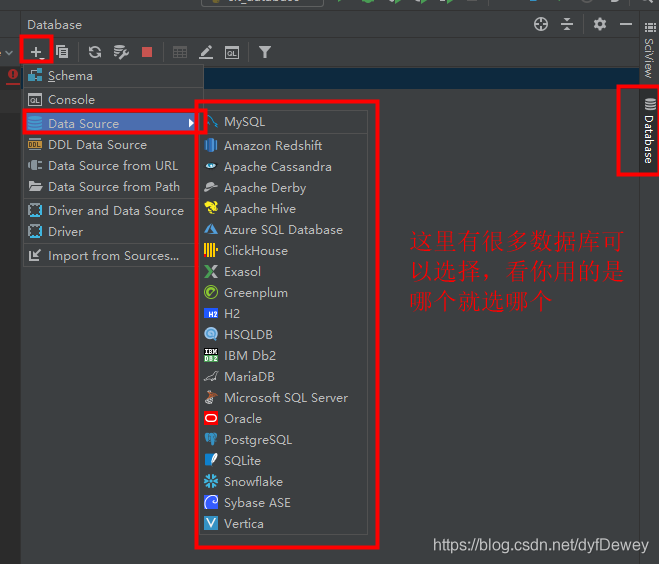Open the gear settings of Database panel
Image resolution: width=659 pixels, height=564 pixels.
point(600,24)
